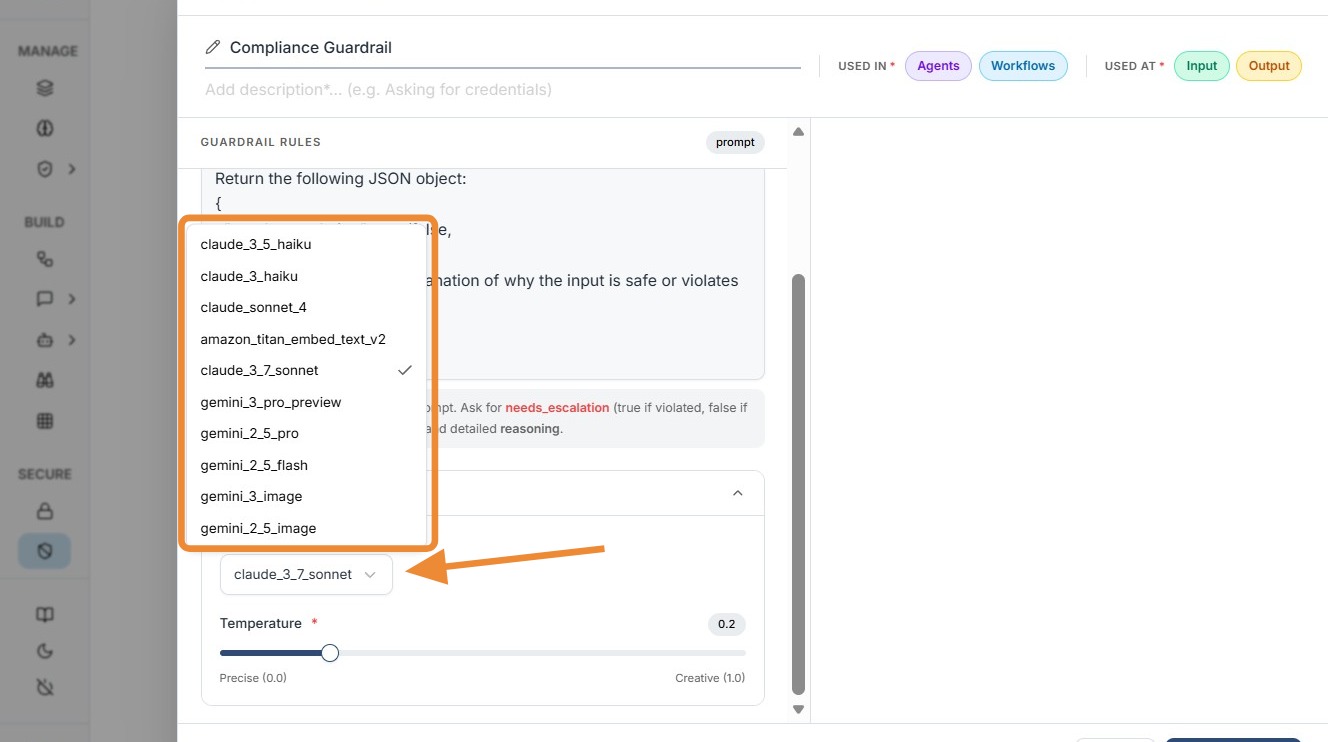Open the stacked layers icon under Manage
The width and height of the screenshot is (1328, 742).
44,88
